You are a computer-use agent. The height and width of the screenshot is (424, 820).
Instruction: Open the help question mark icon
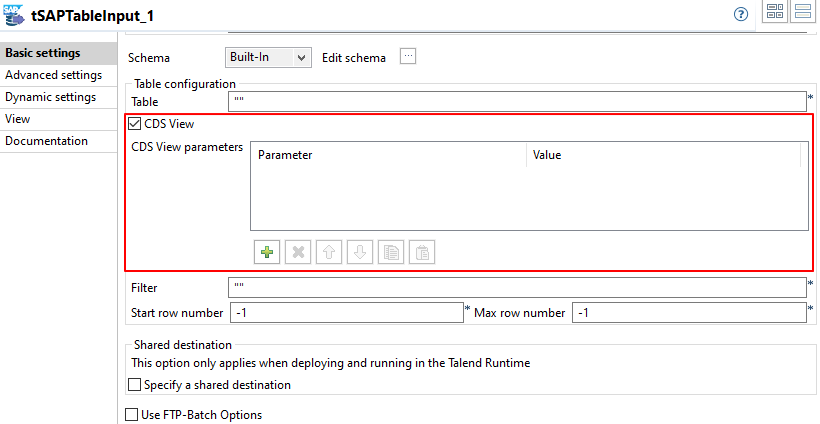point(741,14)
